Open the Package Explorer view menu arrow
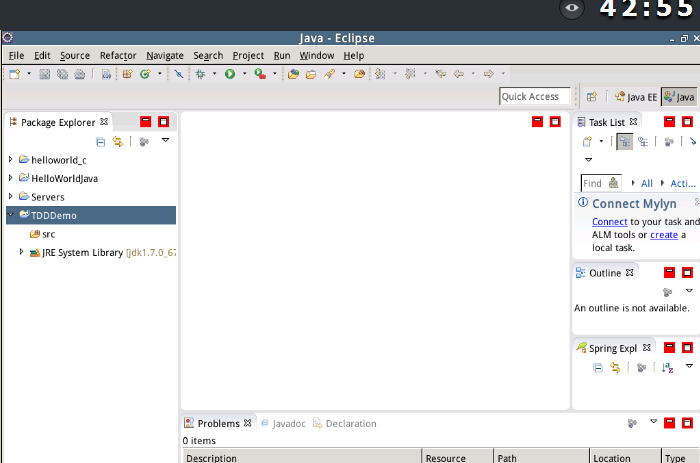The width and height of the screenshot is (700, 463). click(x=165, y=140)
